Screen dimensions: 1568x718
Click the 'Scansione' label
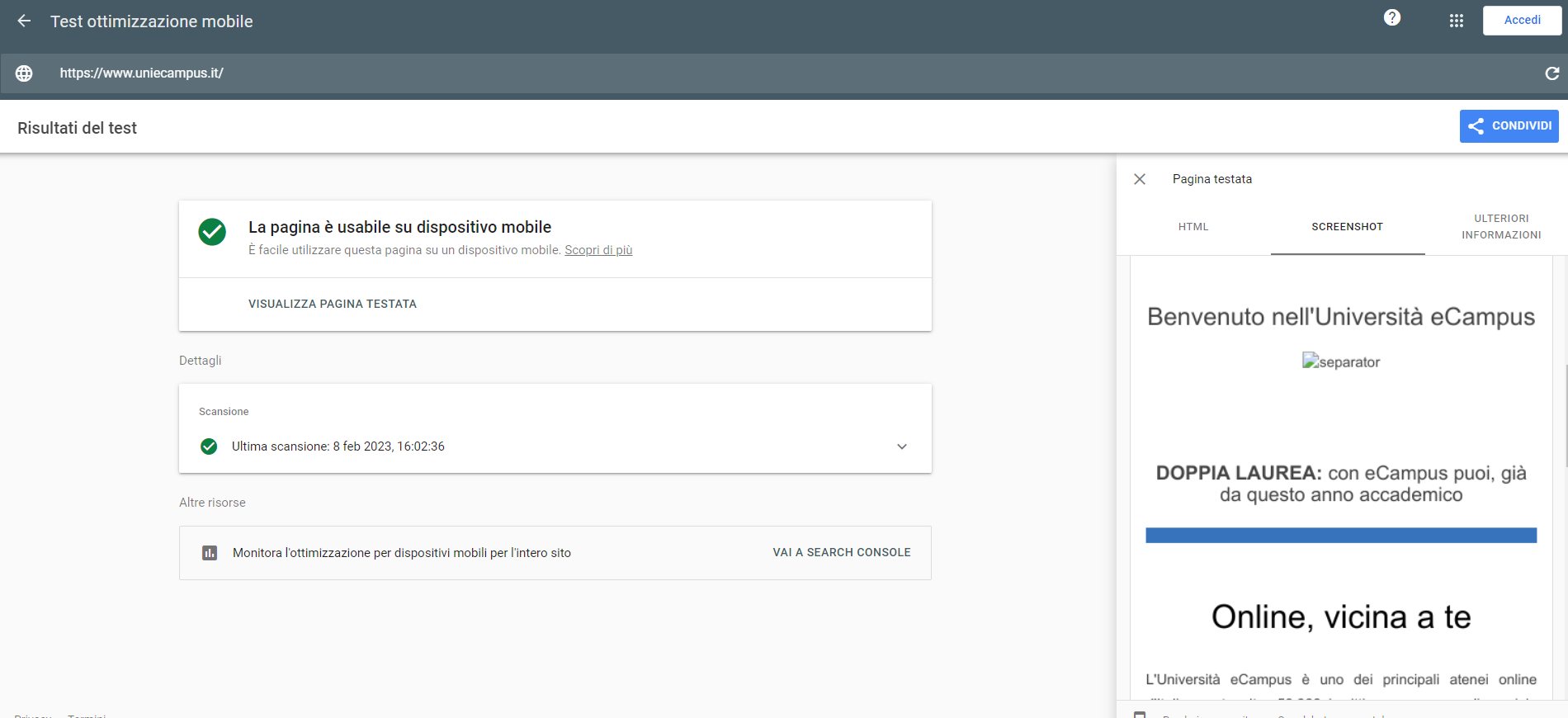point(224,412)
